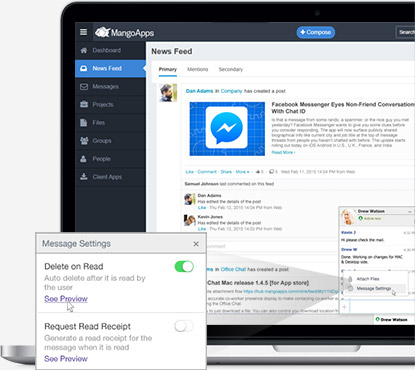Switch to the Mentions tab

(198, 69)
